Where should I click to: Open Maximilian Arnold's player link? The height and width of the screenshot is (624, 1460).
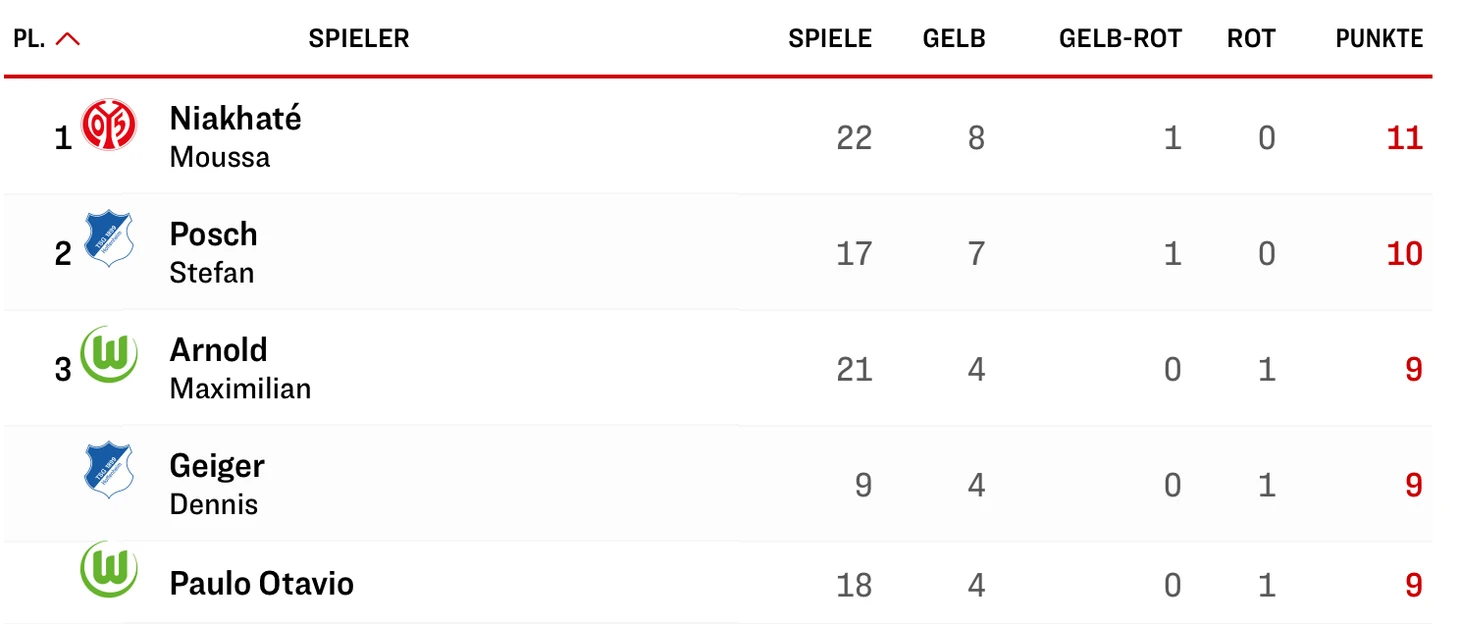pos(240,368)
